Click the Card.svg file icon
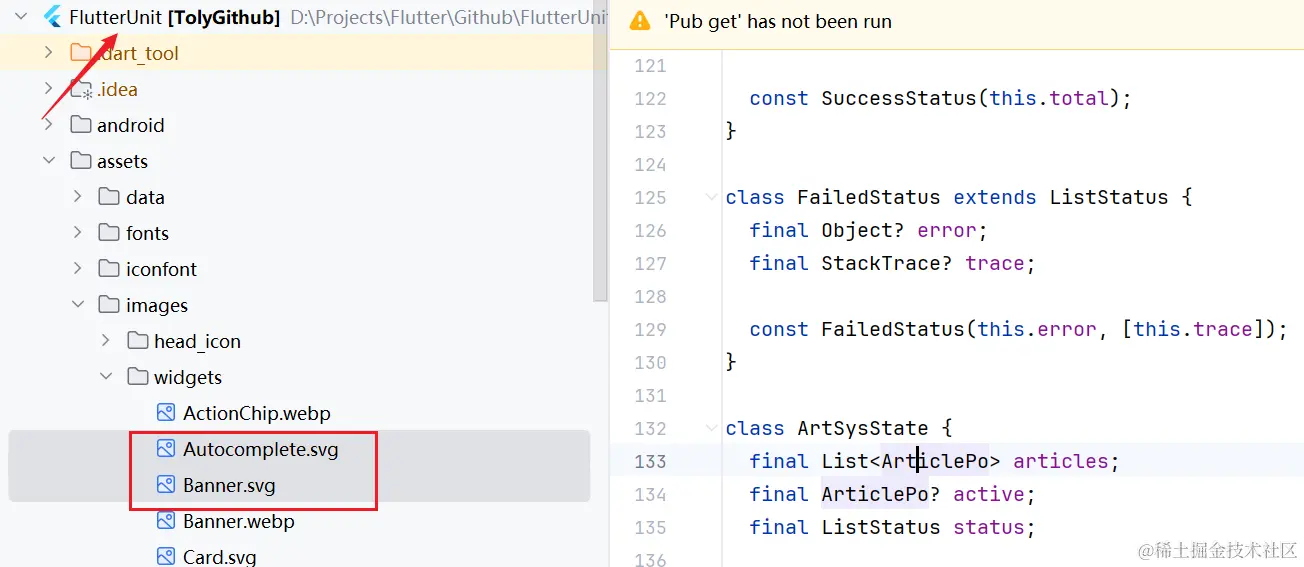 coord(166,556)
